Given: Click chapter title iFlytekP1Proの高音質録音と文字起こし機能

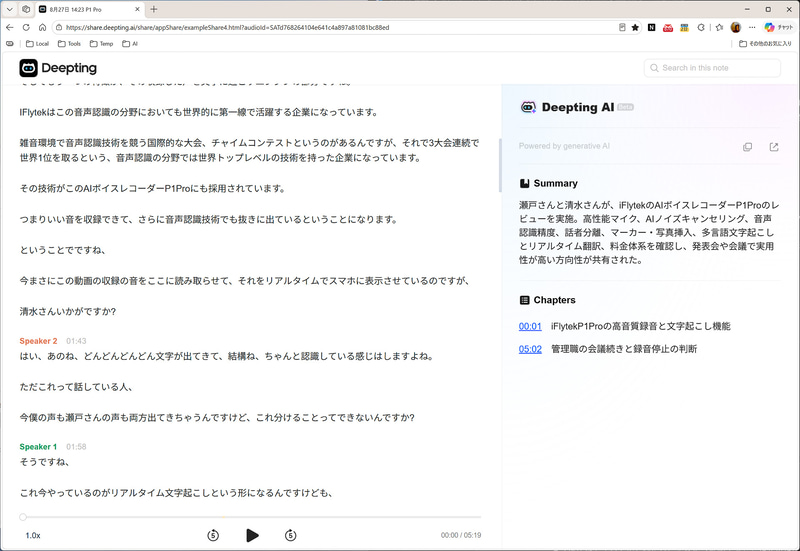Looking at the screenshot, I should coord(641,326).
